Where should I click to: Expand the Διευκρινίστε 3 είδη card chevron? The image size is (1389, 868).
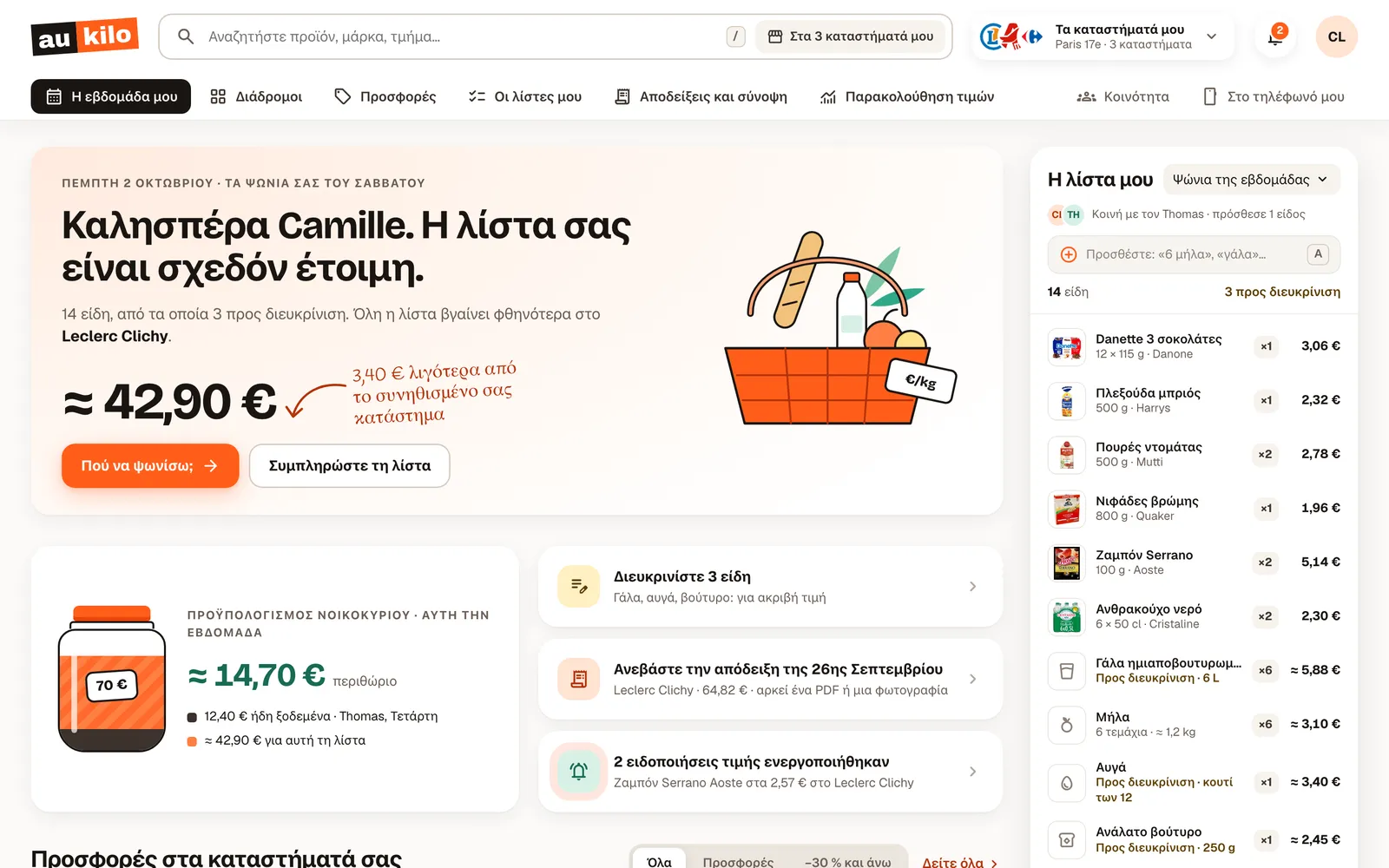(x=972, y=587)
